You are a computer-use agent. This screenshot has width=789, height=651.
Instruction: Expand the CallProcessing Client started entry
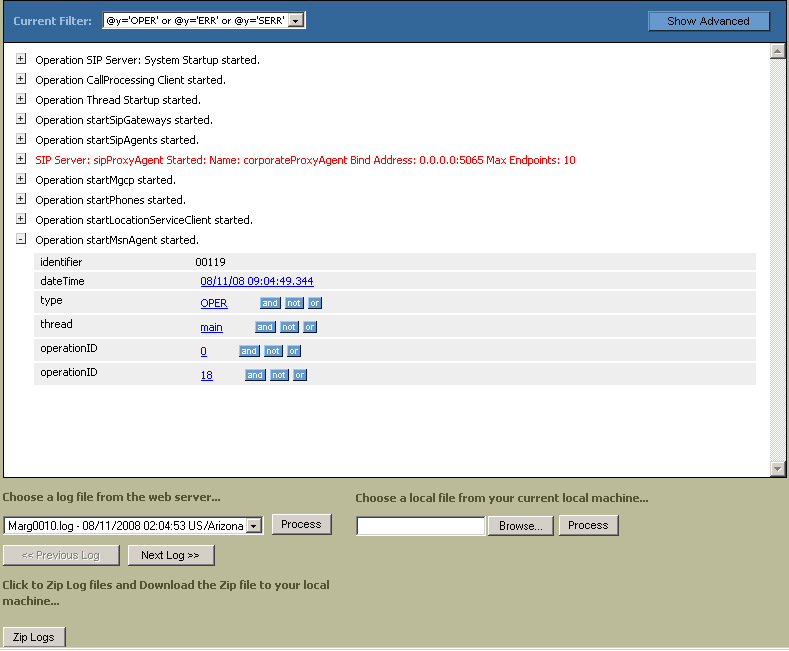pyautogui.click(x=21, y=80)
